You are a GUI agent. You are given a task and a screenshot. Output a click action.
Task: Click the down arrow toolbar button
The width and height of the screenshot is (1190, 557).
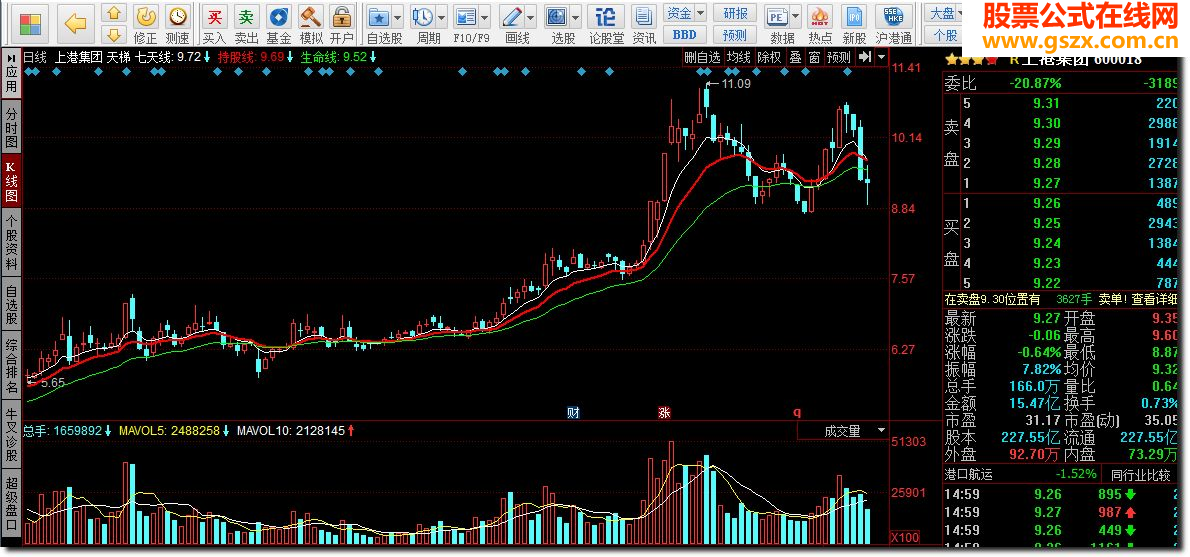click(x=114, y=35)
